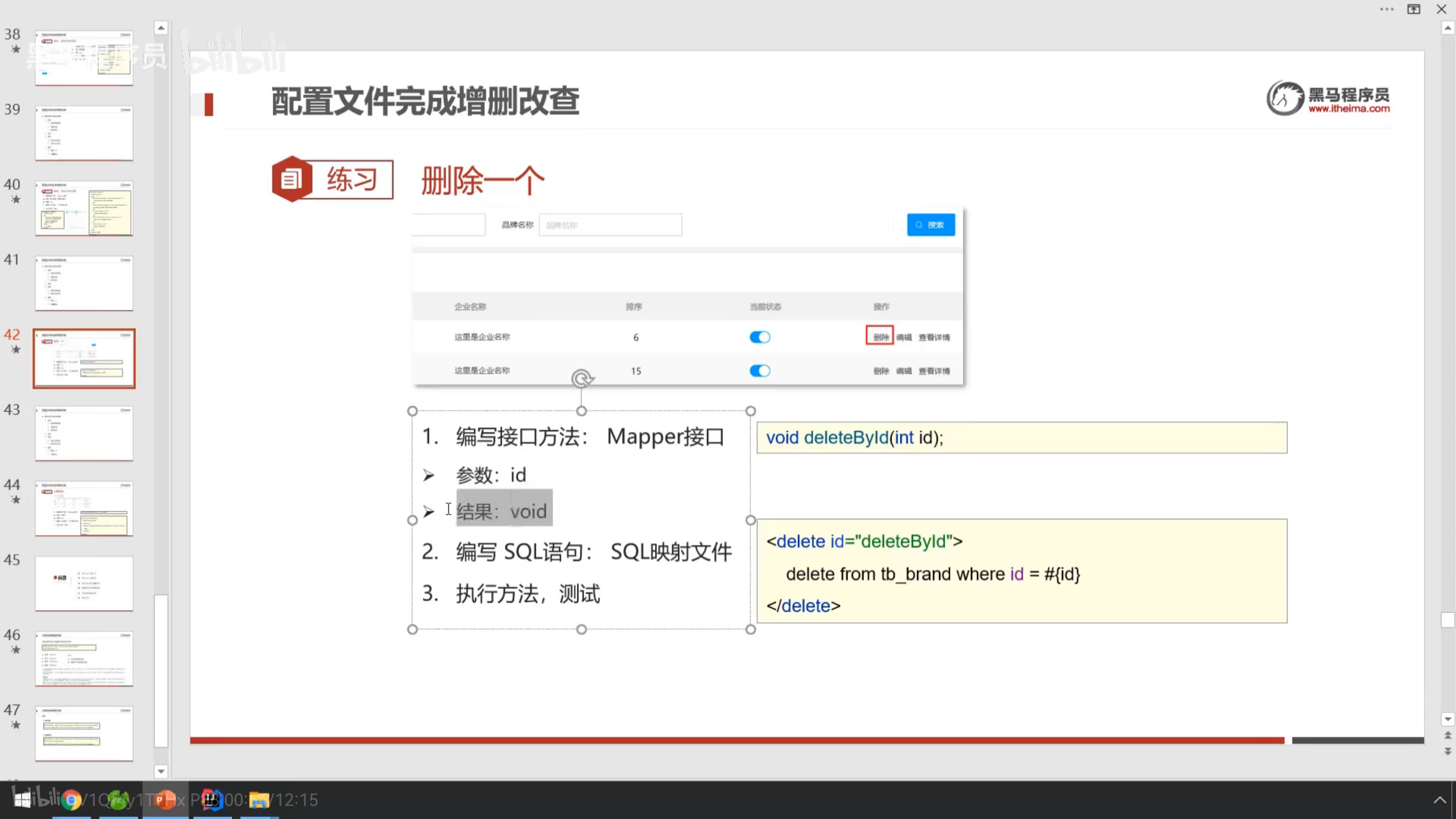The image size is (1456, 819).
Task: Click the 品牌名称 input field in mockup
Action: [x=610, y=225]
